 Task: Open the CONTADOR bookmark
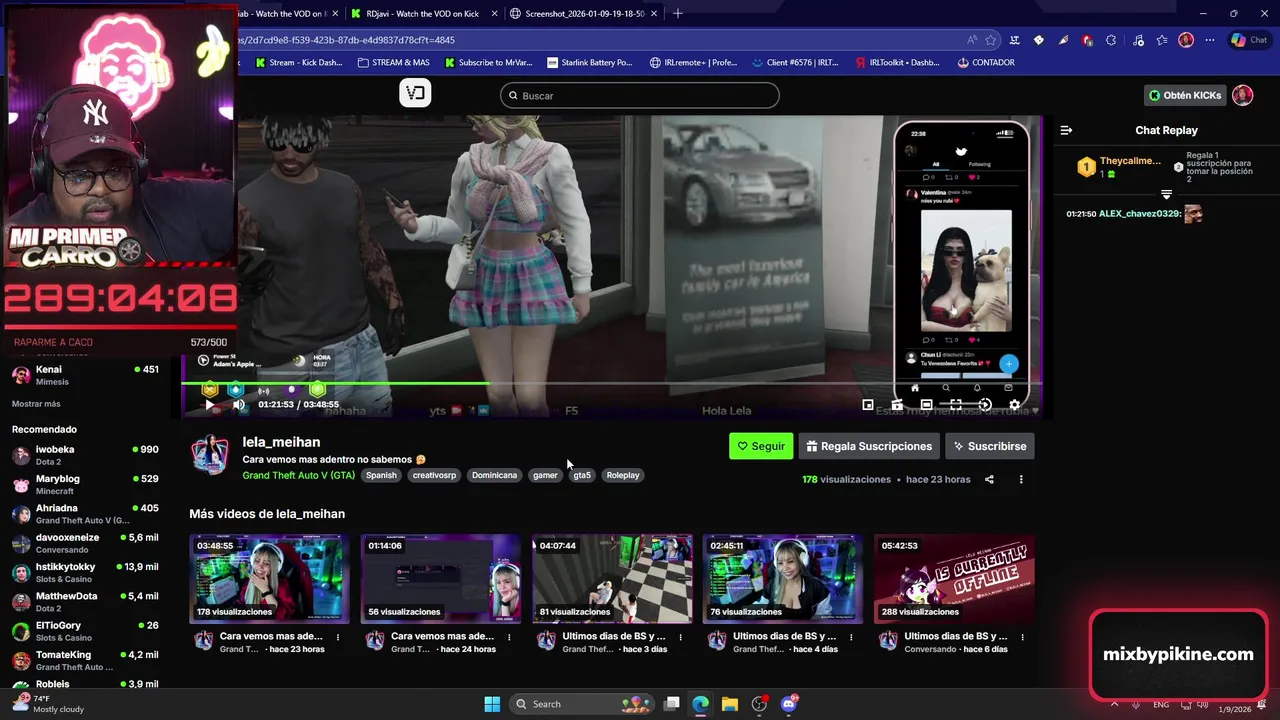click(x=986, y=62)
